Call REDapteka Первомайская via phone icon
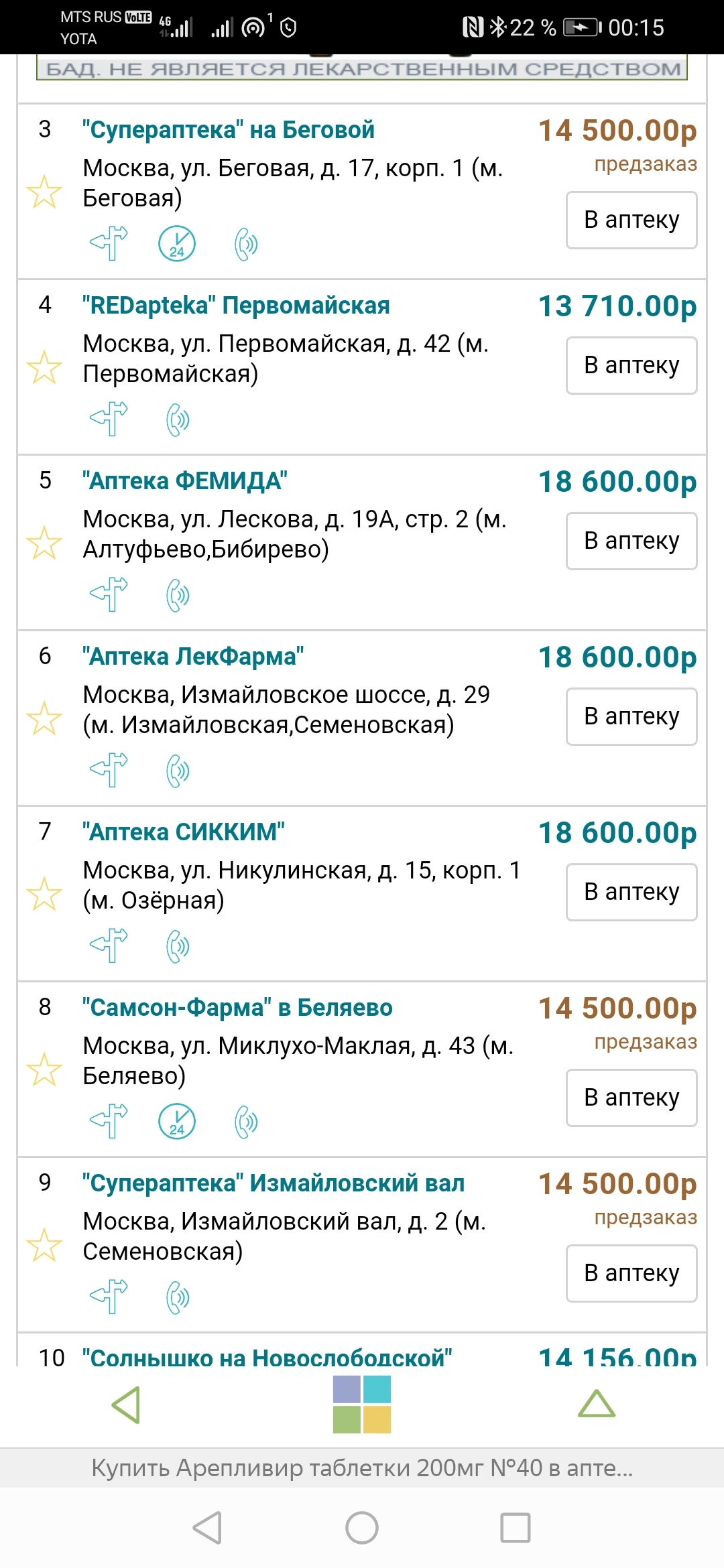724x1568 pixels. coord(178,419)
